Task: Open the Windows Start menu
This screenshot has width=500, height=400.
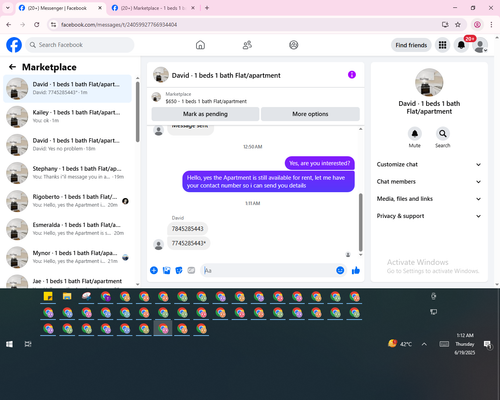Action: coord(9,344)
